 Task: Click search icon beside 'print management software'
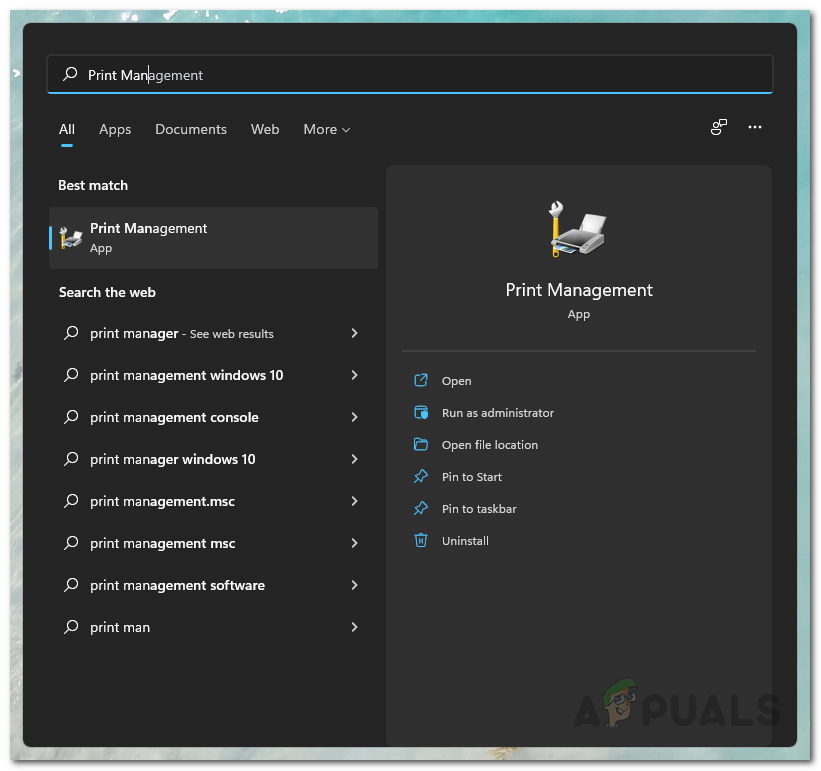coord(71,585)
